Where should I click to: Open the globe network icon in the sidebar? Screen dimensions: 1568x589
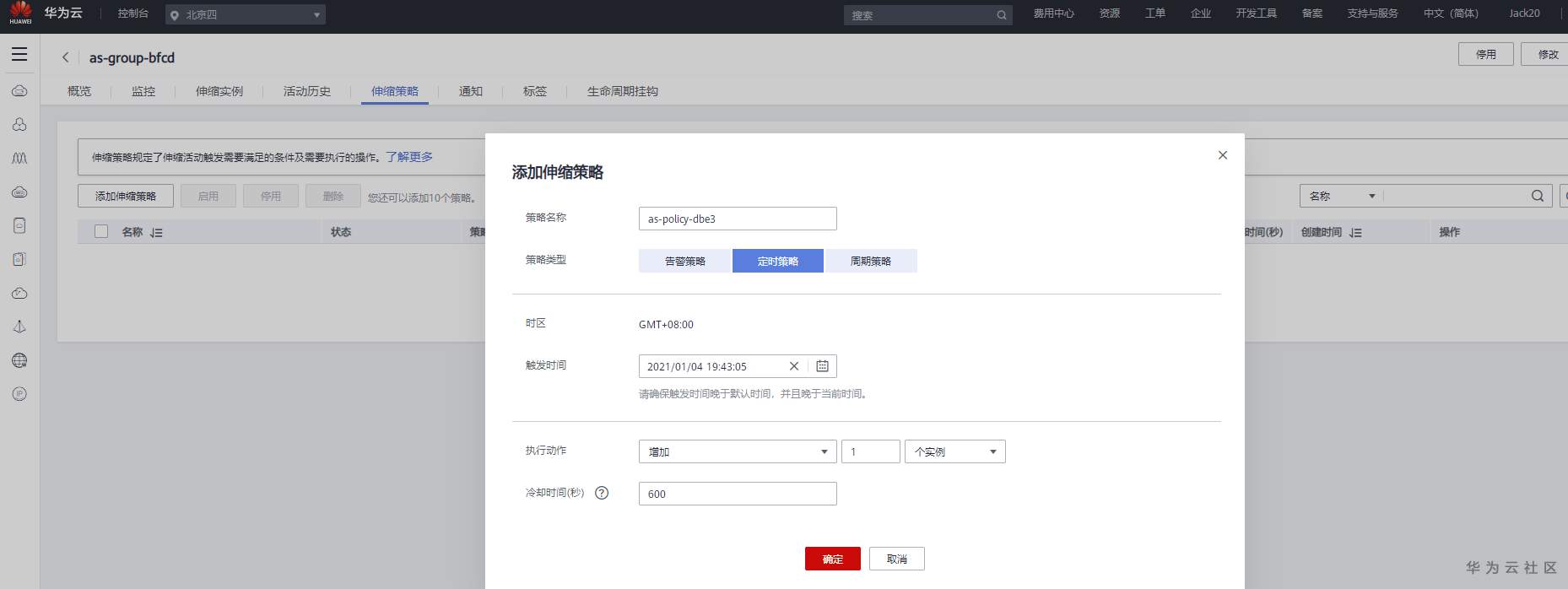(19, 360)
